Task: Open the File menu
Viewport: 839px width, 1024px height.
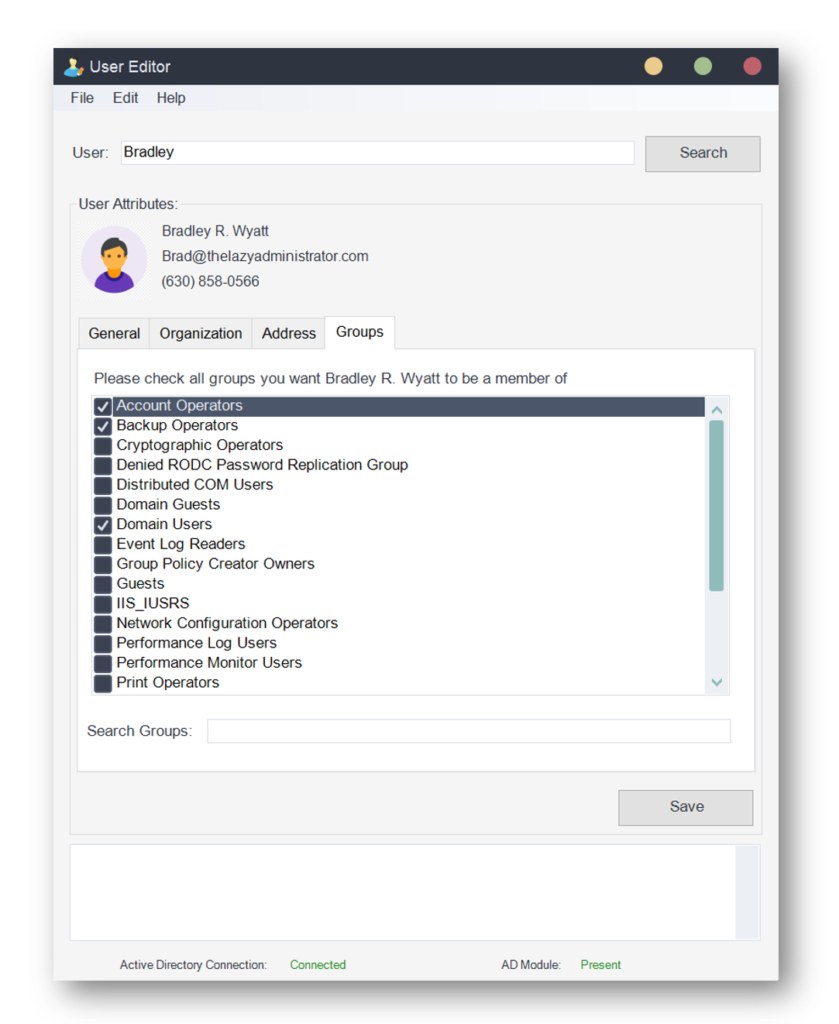Action: point(82,98)
